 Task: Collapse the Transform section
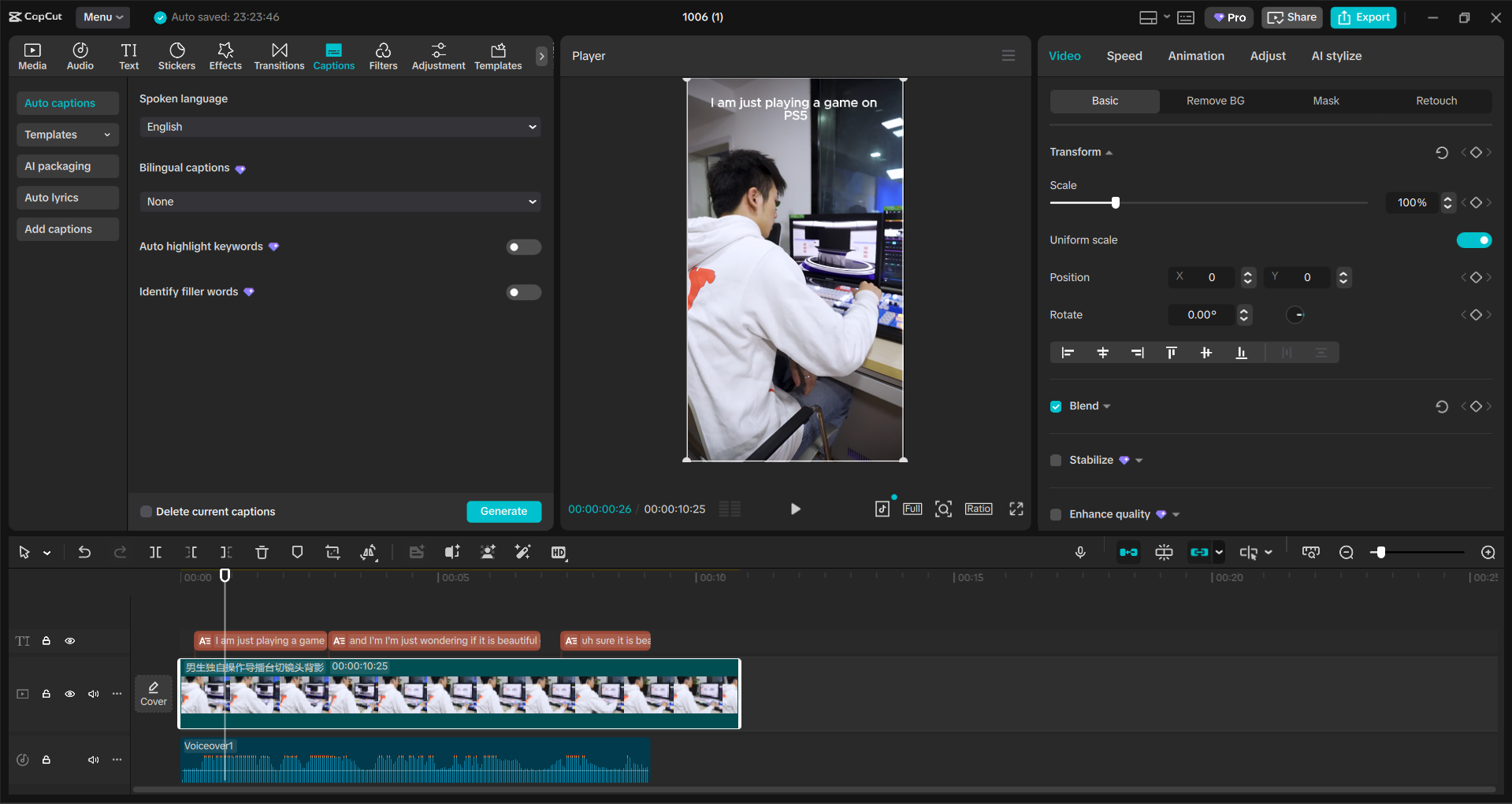click(1109, 151)
